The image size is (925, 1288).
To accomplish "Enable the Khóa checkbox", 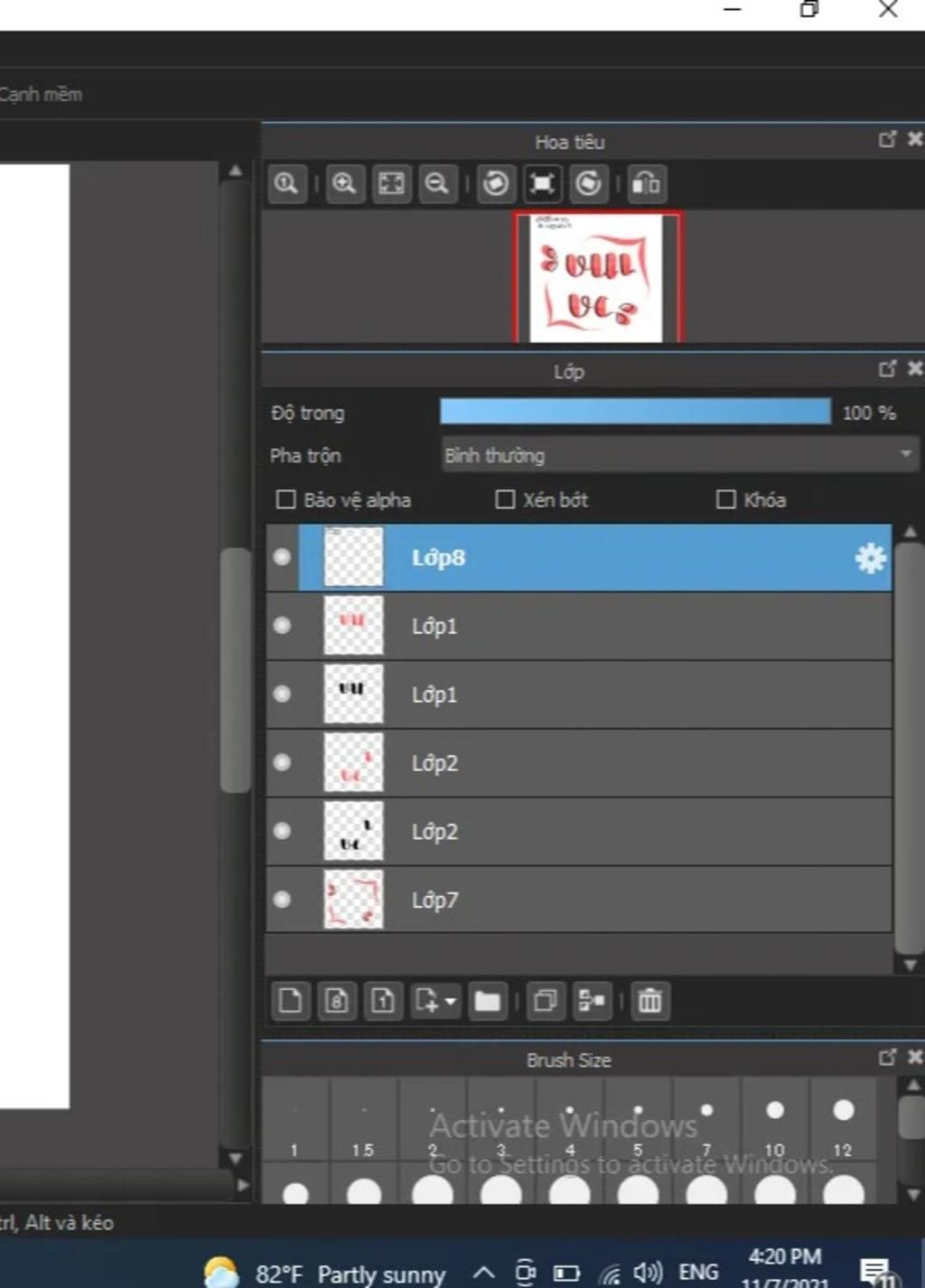I will [725, 499].
